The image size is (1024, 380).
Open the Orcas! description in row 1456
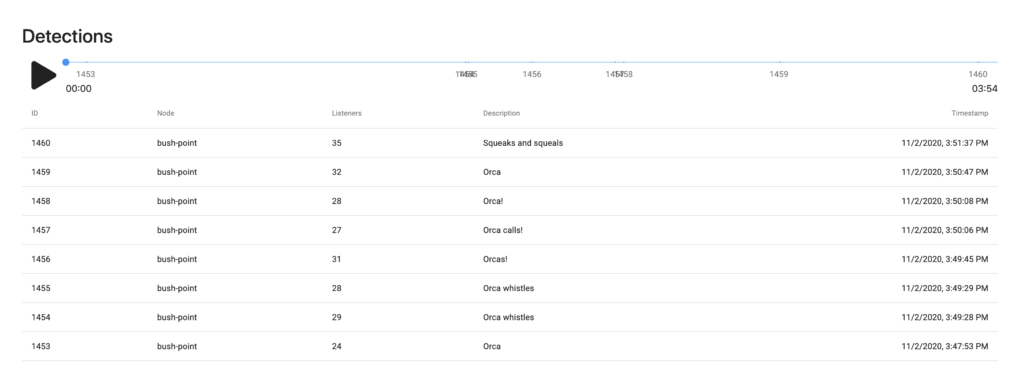(495, 259)
